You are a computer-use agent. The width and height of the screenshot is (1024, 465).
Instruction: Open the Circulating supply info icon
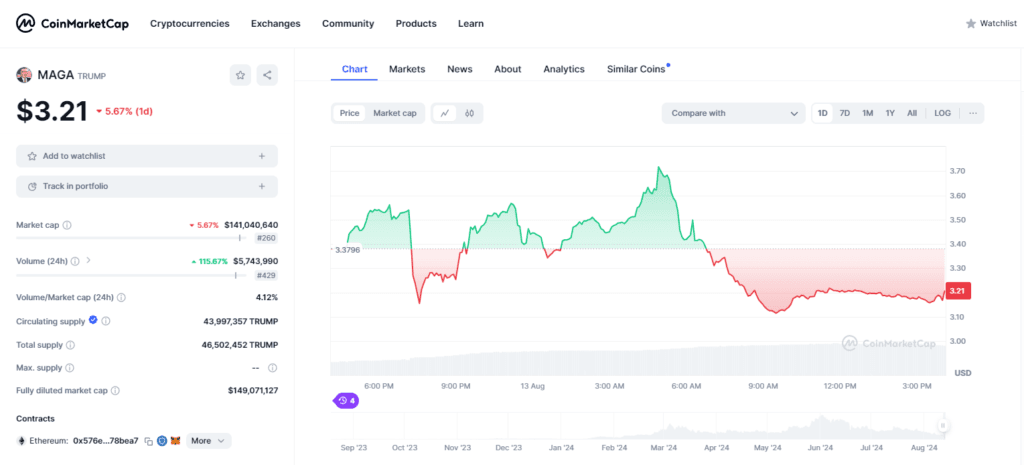point(106,321)
